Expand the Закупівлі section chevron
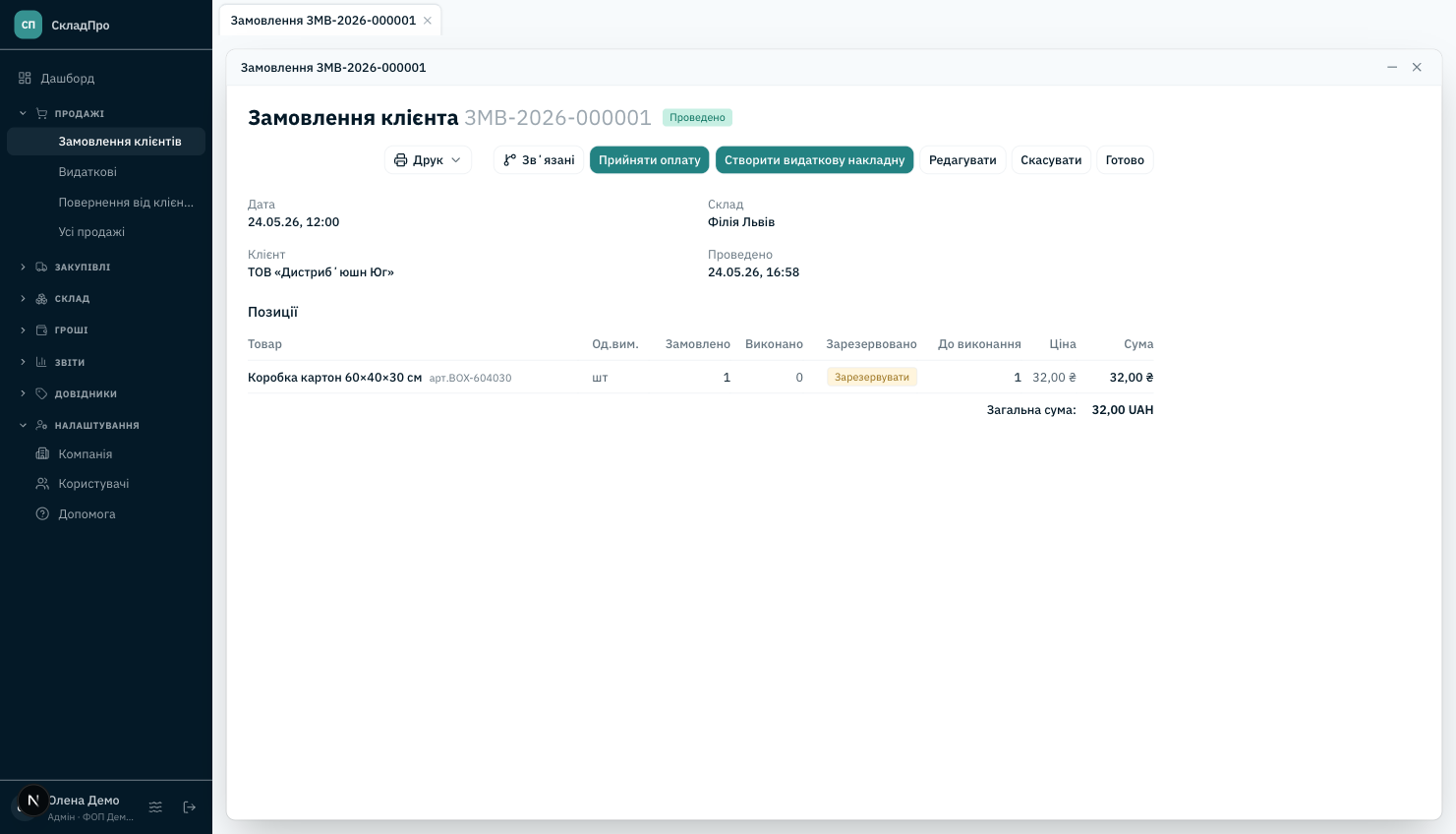This screenshot has width=1456, height=834. [23, 267]
